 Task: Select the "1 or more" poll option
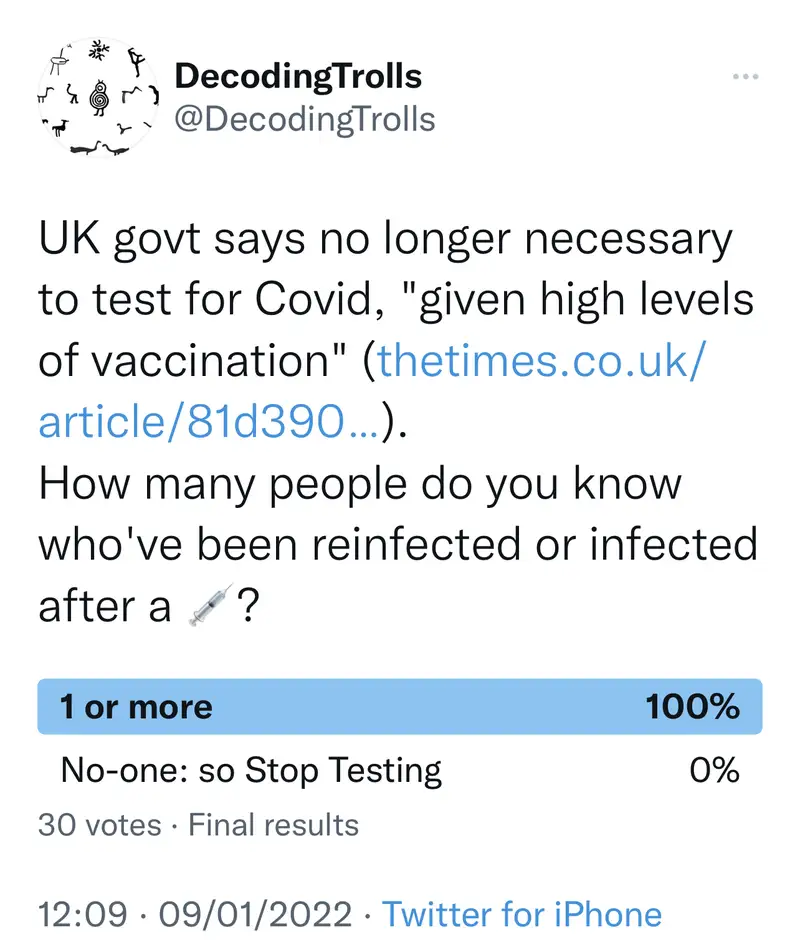point(136,707)
